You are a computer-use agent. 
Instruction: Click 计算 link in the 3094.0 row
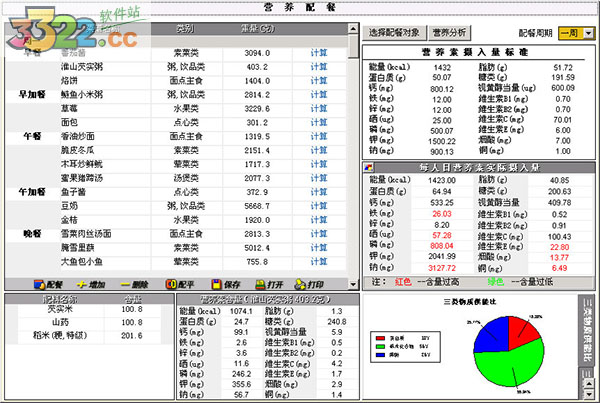point(319,53)
